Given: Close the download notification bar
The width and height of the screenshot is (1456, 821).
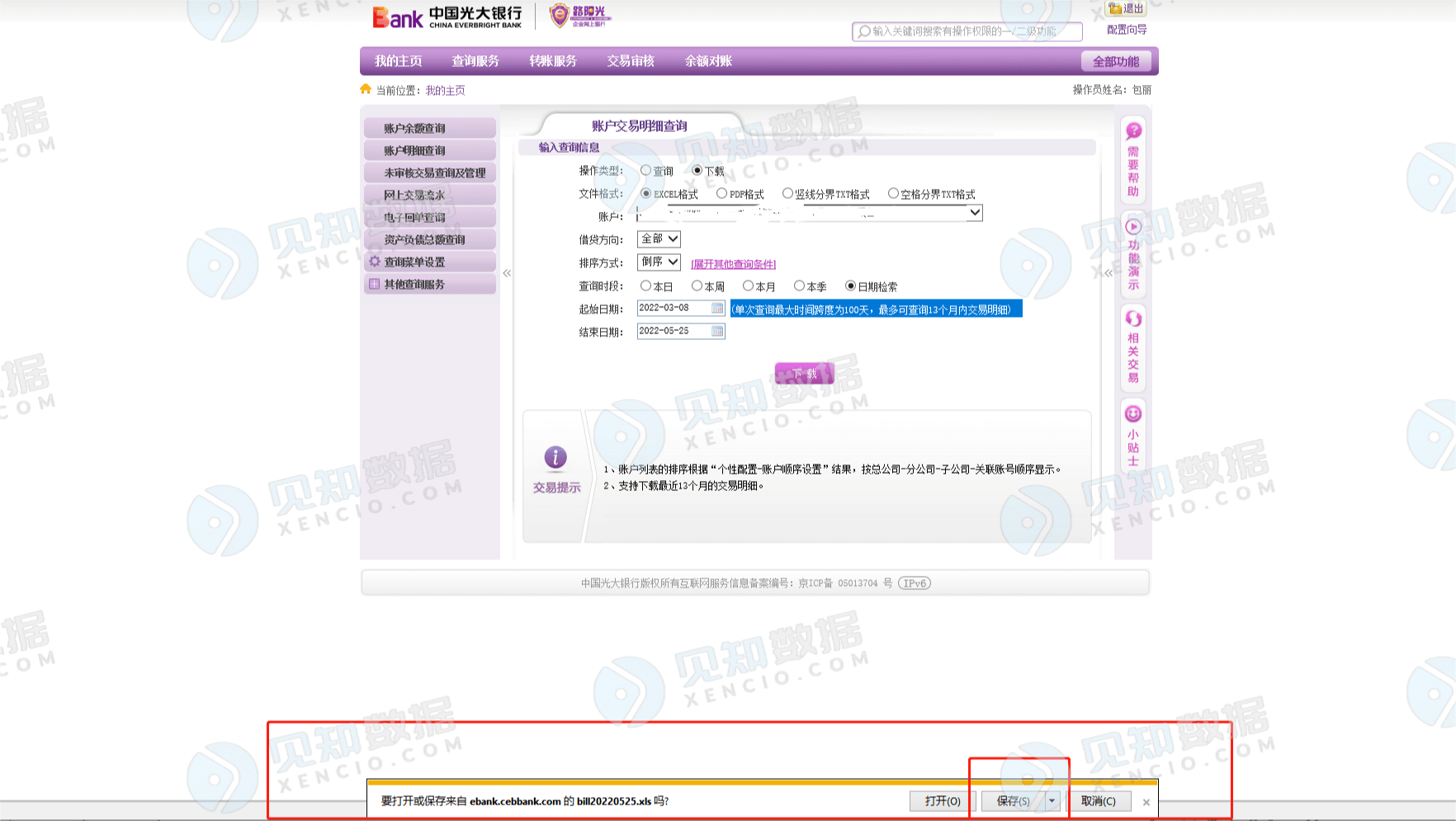Looking at the screenshot, I should (x=1146, y=802).
